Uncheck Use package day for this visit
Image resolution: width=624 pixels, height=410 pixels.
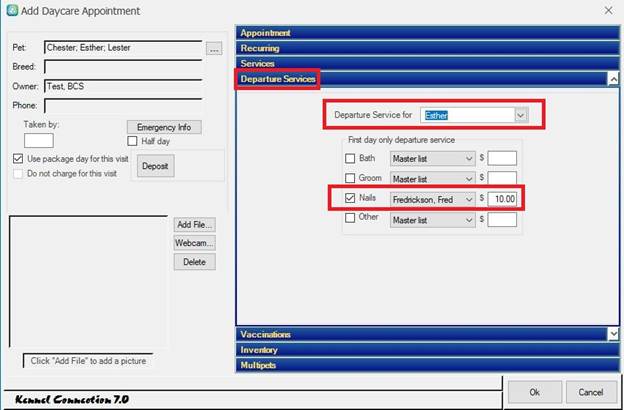[x=18, y=158]
